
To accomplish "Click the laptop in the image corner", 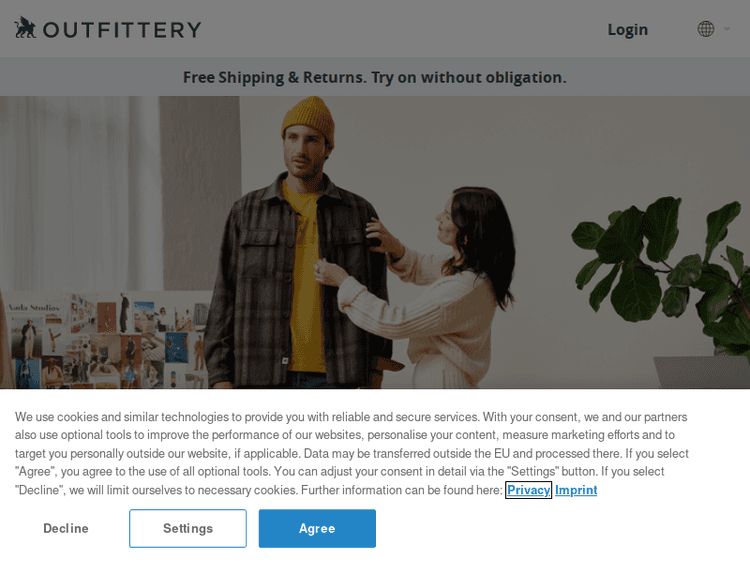I will [x=701, y=372].
